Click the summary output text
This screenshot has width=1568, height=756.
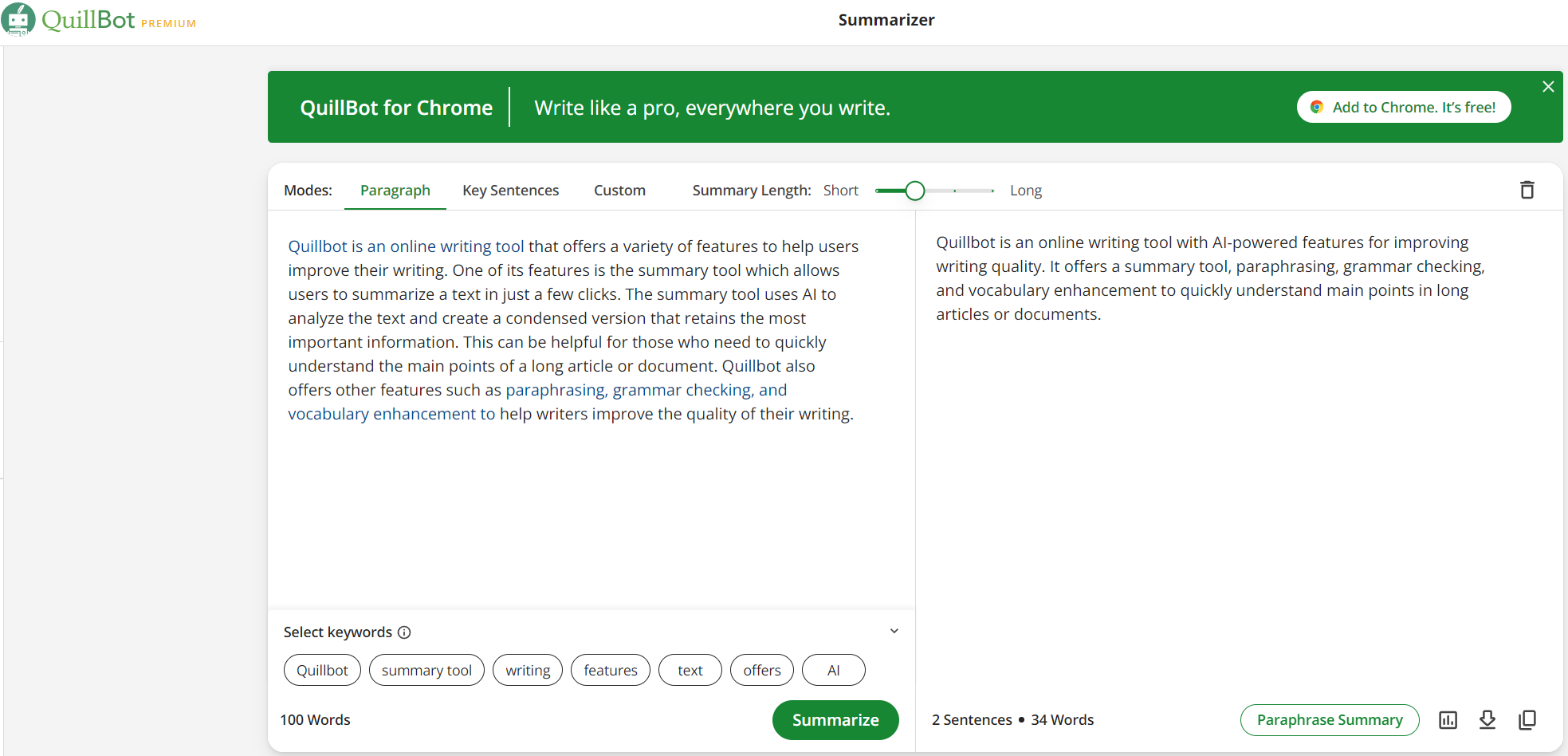[1210, 278]
